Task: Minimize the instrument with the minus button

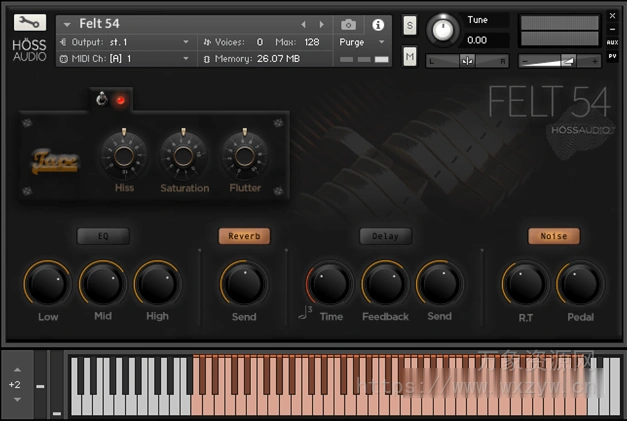Action: click(612, 29)
